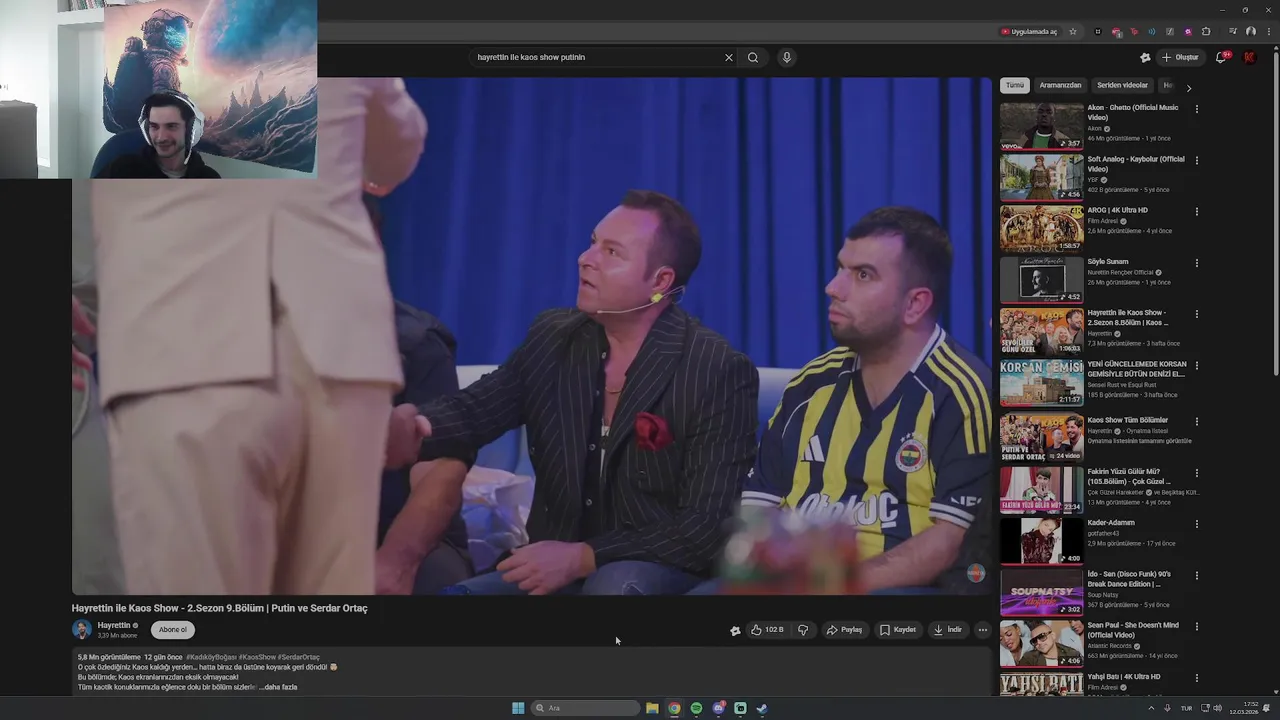Open the browser media control icon

click(x=1233, y=31)
